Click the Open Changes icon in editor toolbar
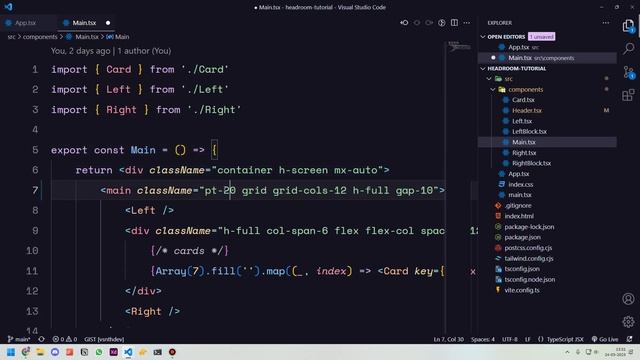640x360 pixels. tap(442, 23)
